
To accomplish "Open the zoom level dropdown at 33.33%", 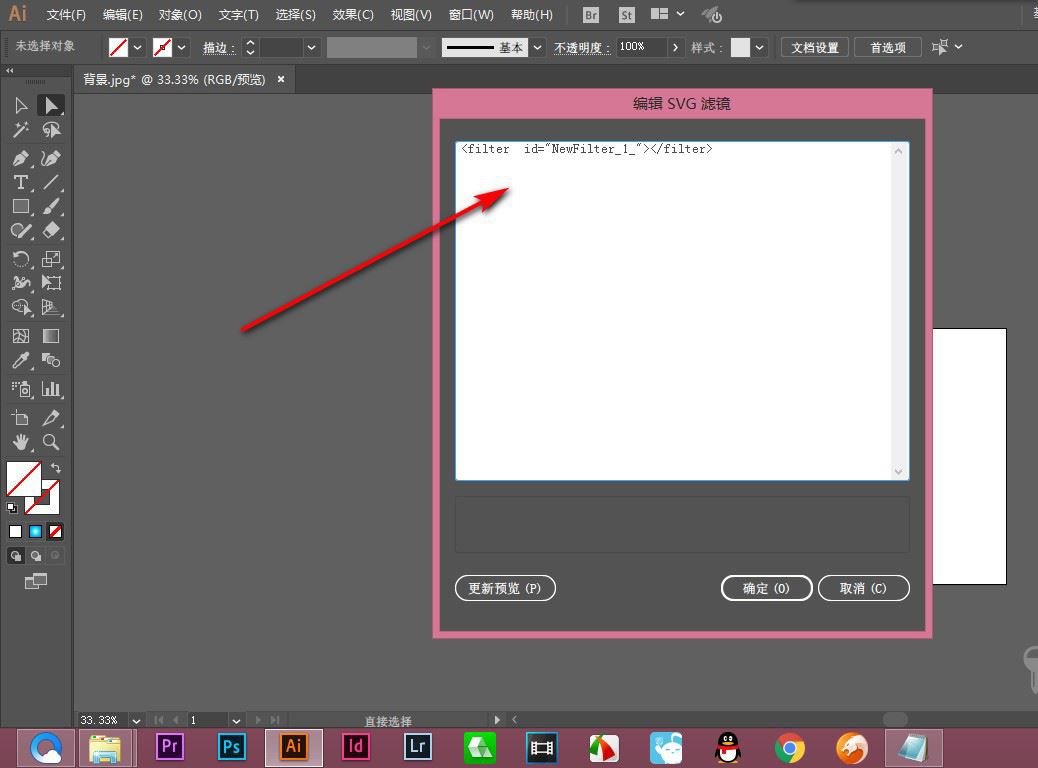I will pos(136,720).
